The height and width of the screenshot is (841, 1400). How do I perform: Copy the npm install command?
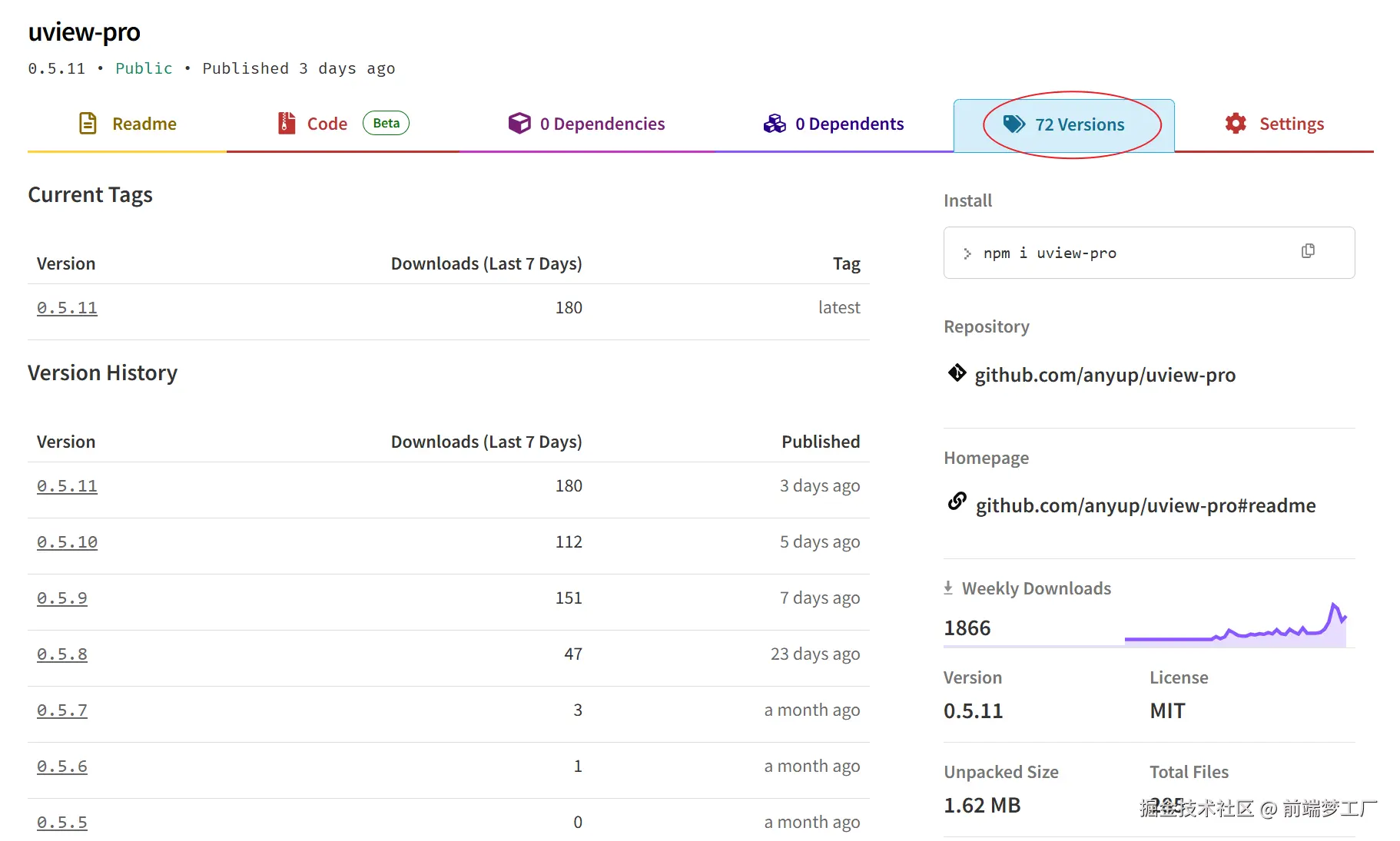pos(1308,251)
